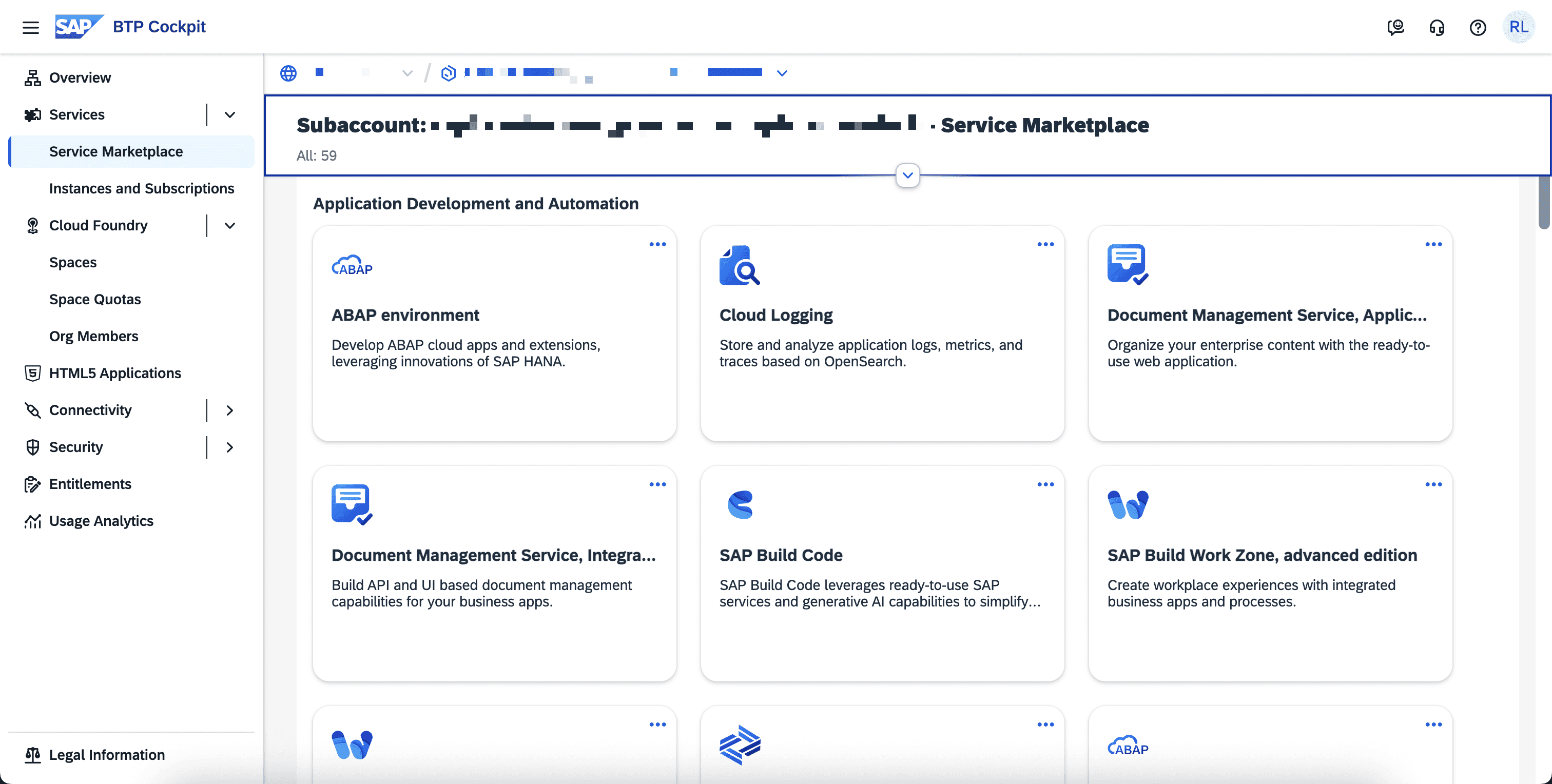The width and height of the screenshot is (1552, 784).
Task: Click the page vertical scrollbar
Action: [1544, 202]
